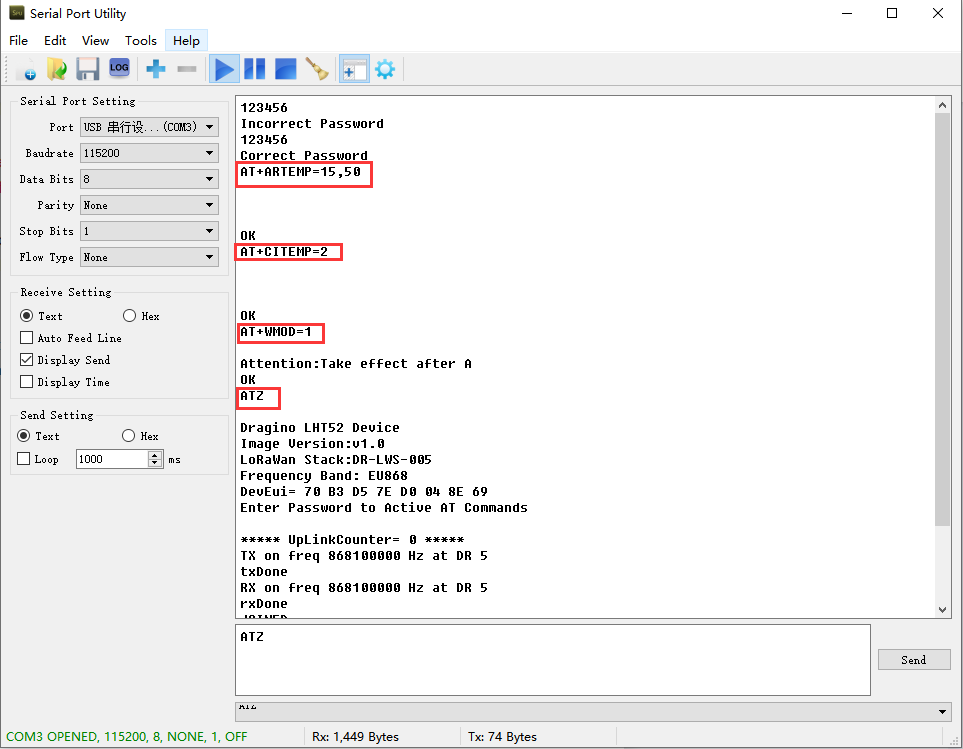Expand the send history dropdown
This screenshot has width=963, height=749.
click(x=942, y=712)
